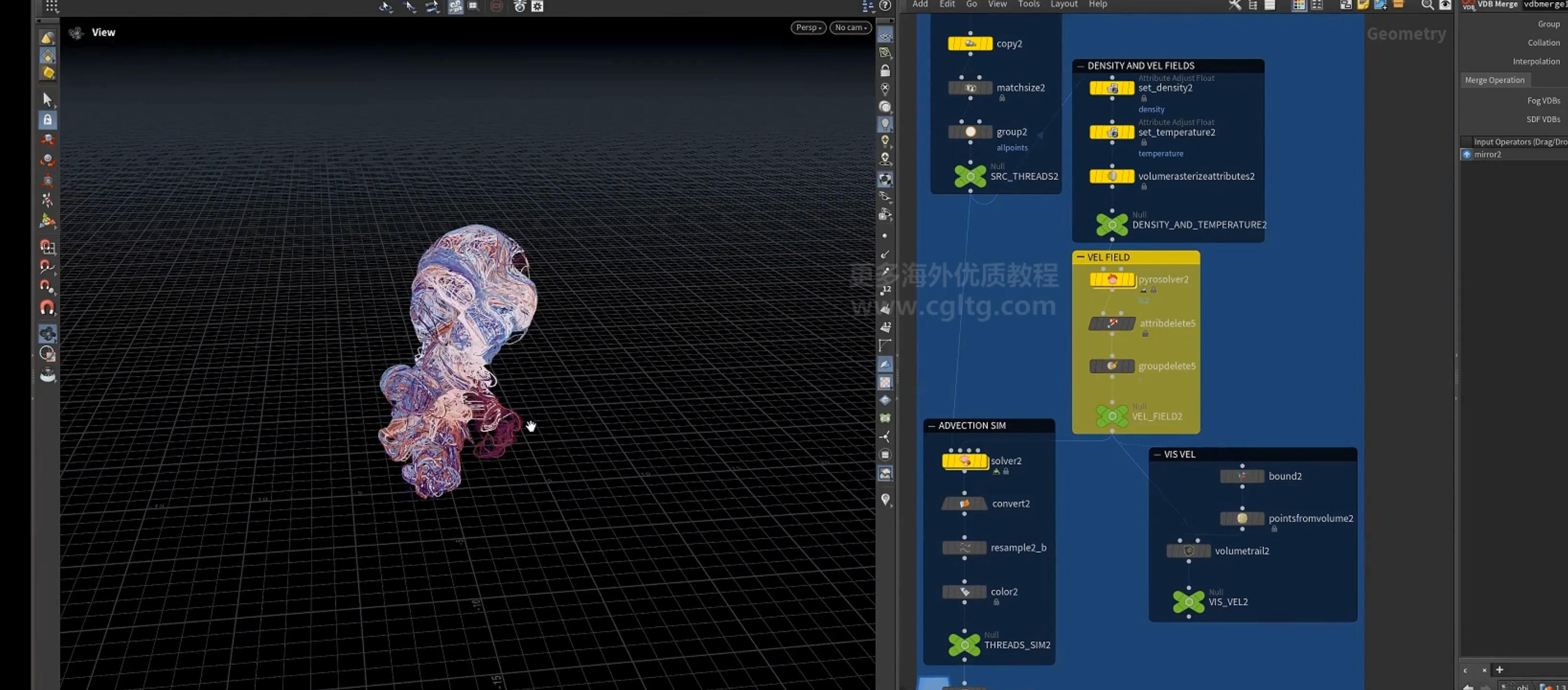Select the groupdelete5 node
The width and height of the screenshot is (1568, 690).
pos(1112,366)
